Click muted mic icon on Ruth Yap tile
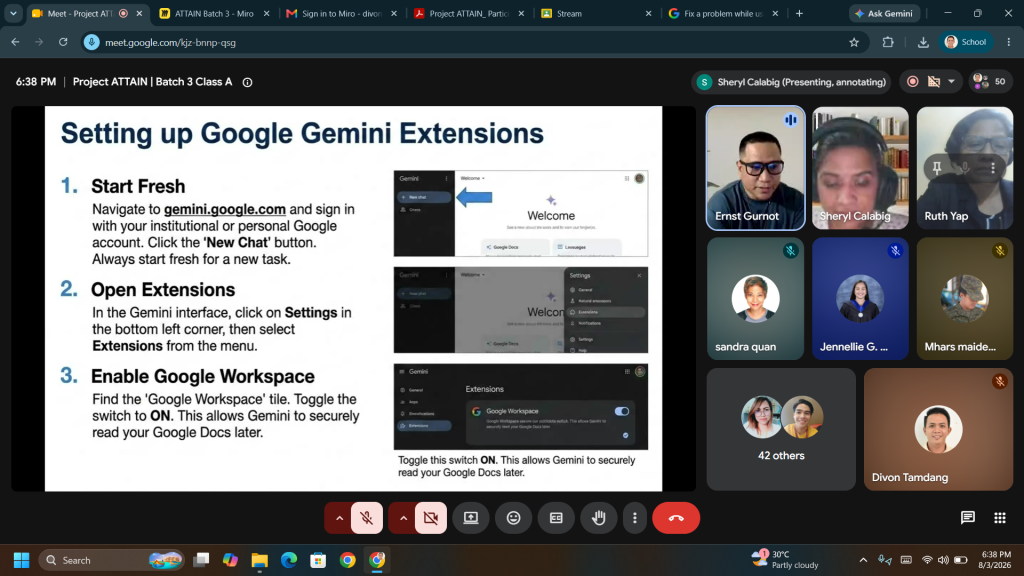 (x=965, y=168)
